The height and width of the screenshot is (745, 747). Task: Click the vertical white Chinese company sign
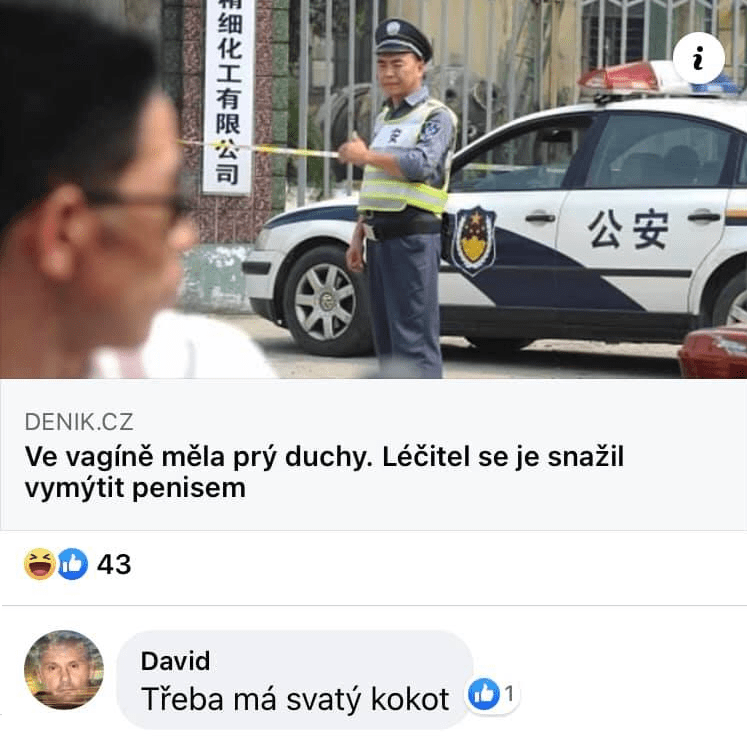(x=228, y=97)
